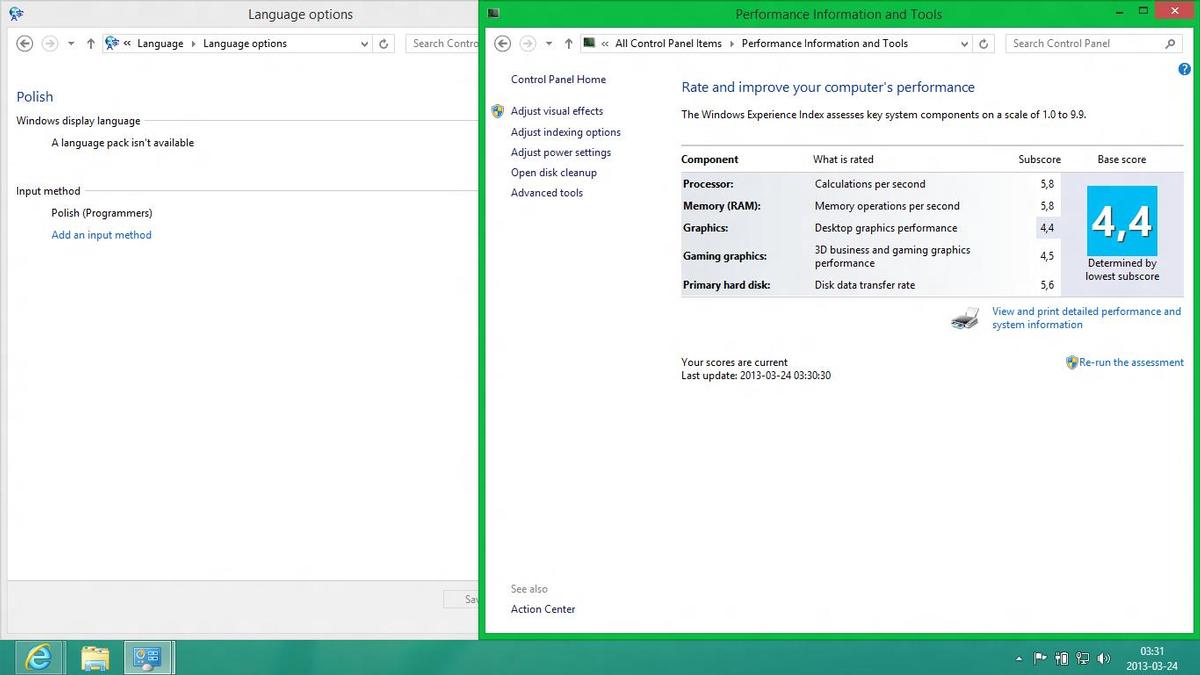Open disk cleanup link
This screenshot has height=675, width=1200.
554,173
